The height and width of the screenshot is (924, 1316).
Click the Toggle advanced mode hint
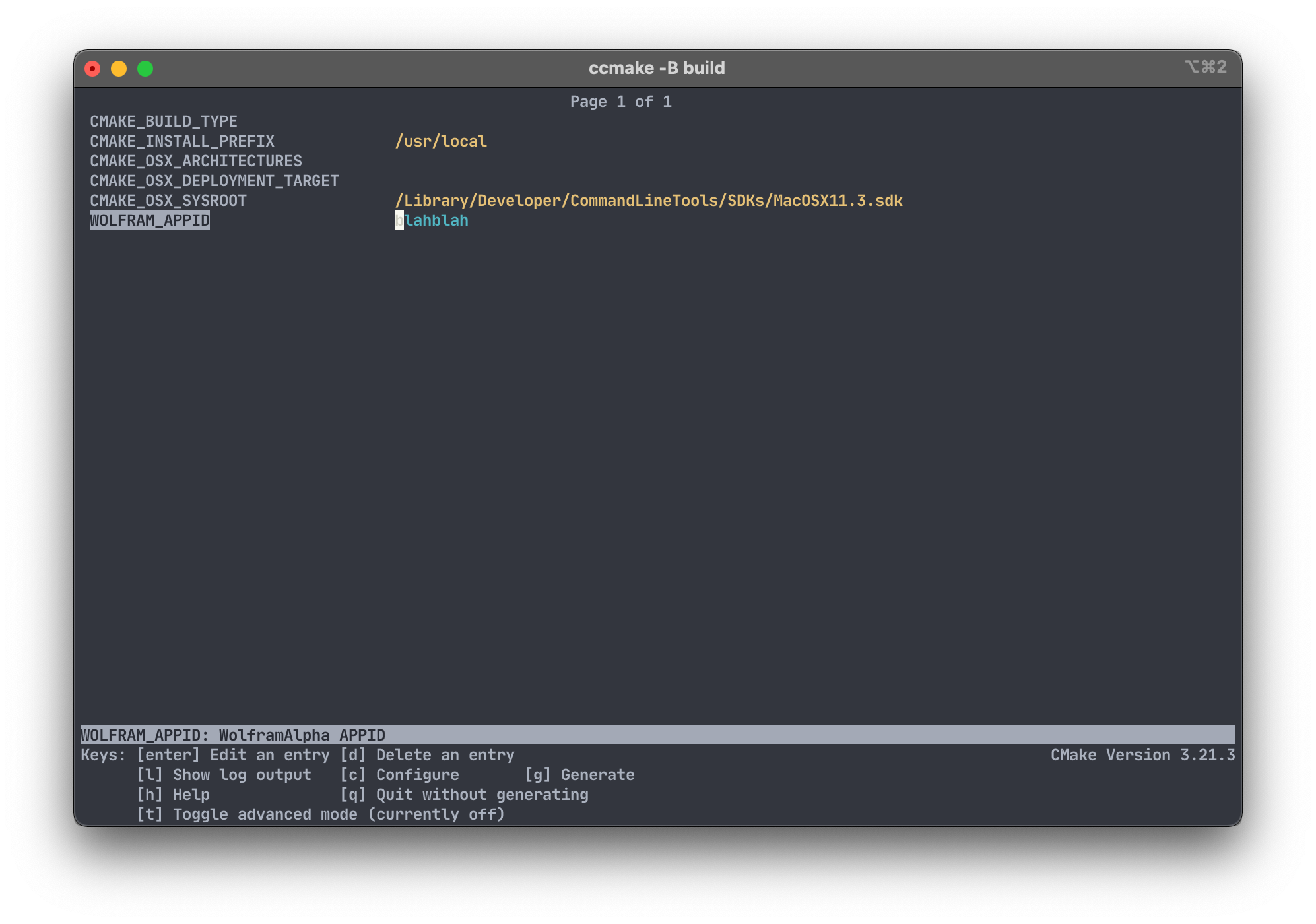(321, 814)
